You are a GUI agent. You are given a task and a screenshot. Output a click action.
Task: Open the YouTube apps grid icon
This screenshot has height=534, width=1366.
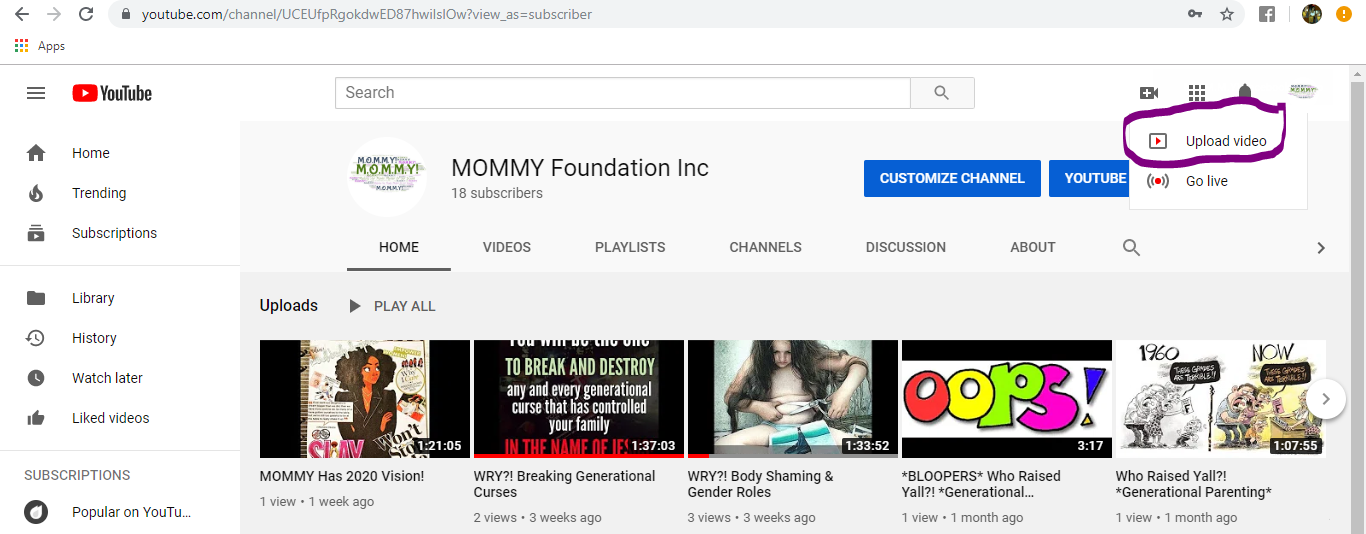point(1197,93)
